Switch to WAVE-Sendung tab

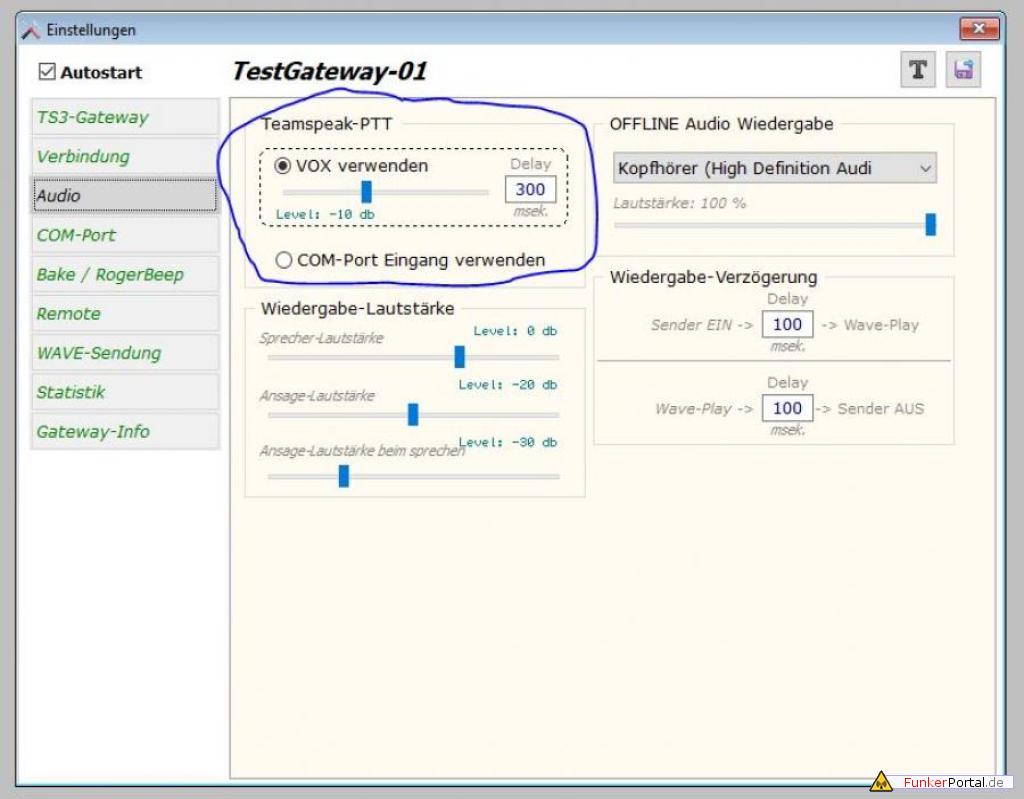click(x=124, y=353)
